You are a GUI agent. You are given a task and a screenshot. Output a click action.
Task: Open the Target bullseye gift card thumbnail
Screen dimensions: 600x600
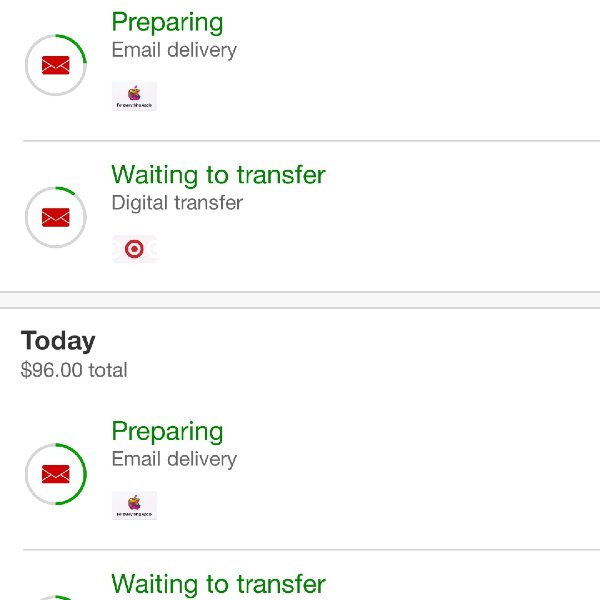point(134,249)
